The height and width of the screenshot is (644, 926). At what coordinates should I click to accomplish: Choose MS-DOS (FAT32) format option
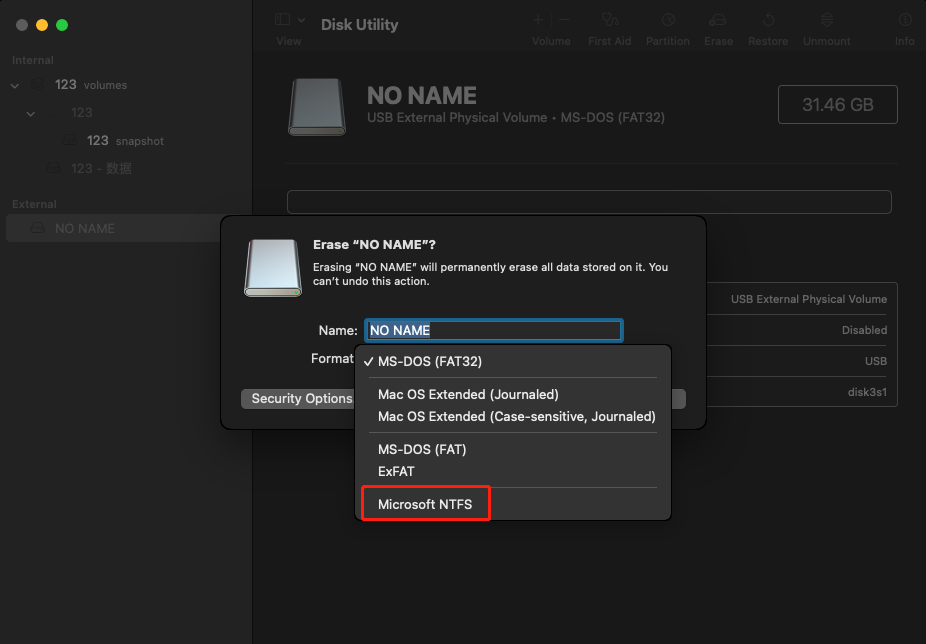point(429,362)
